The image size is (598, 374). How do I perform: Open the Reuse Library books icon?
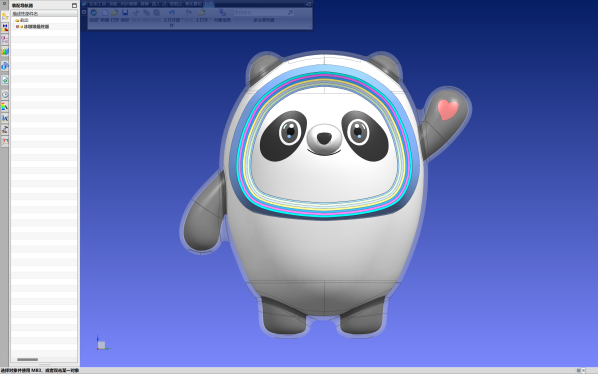[5, 51]
